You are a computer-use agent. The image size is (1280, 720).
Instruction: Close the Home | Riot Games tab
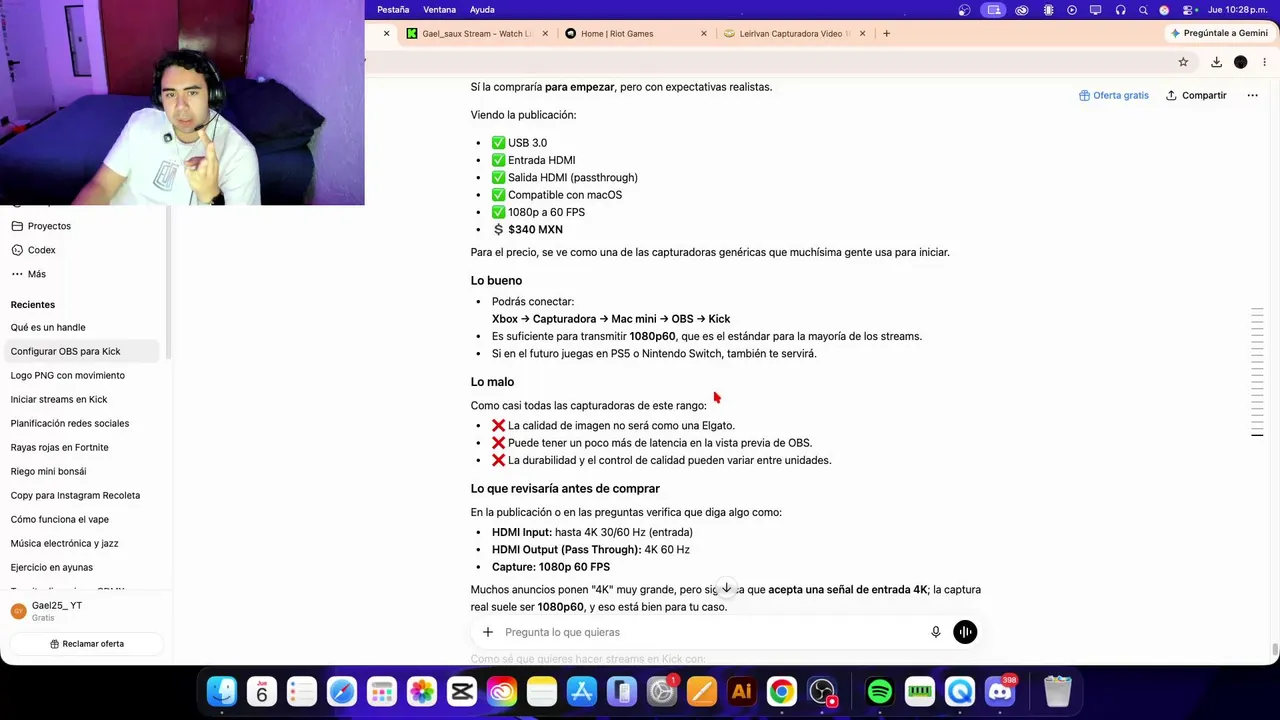[x=704, y=33]
